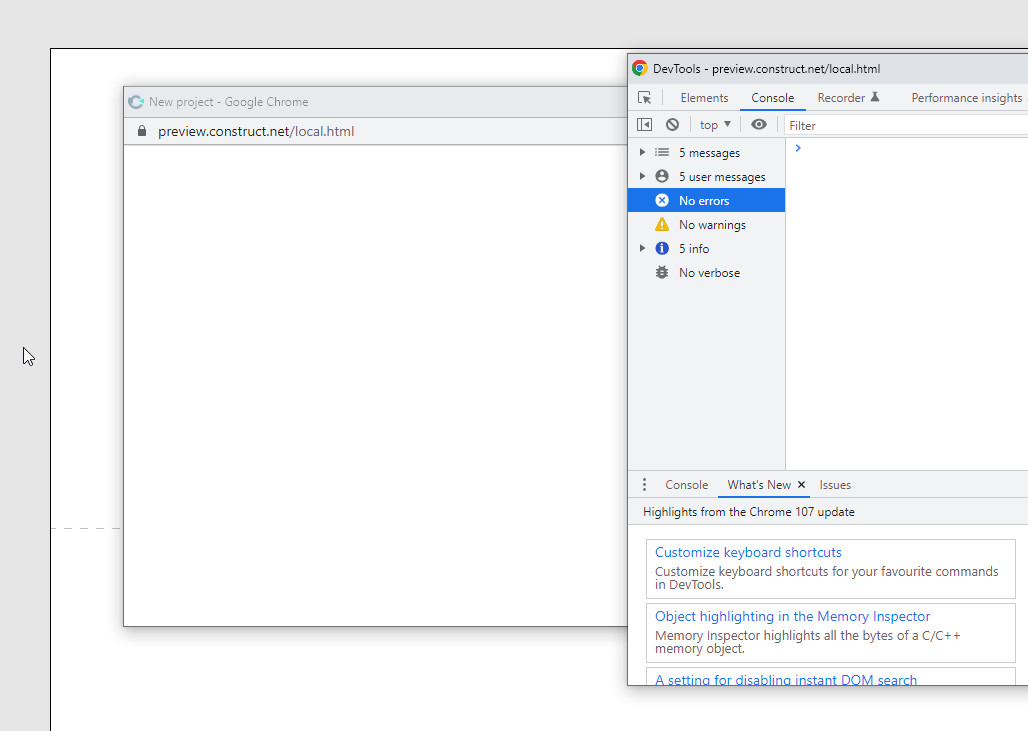Expand the 5 messages group

(x=641, y=152)
